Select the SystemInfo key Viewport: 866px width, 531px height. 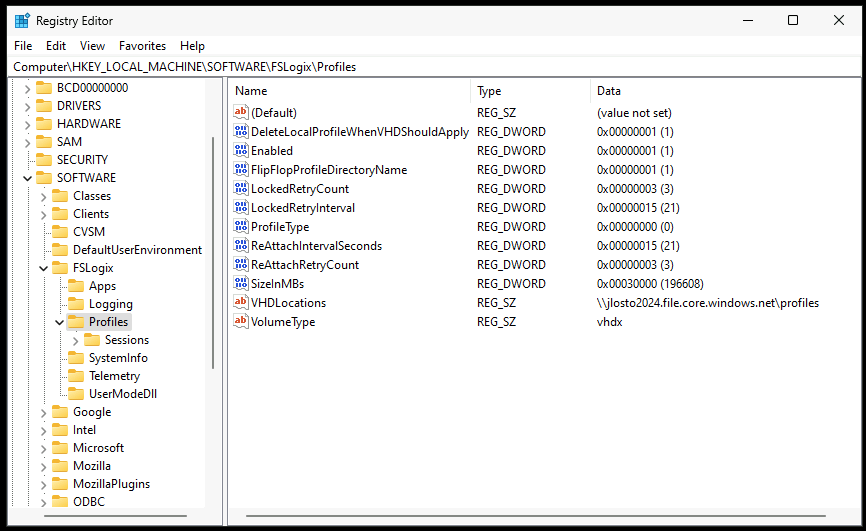point(118,358)
